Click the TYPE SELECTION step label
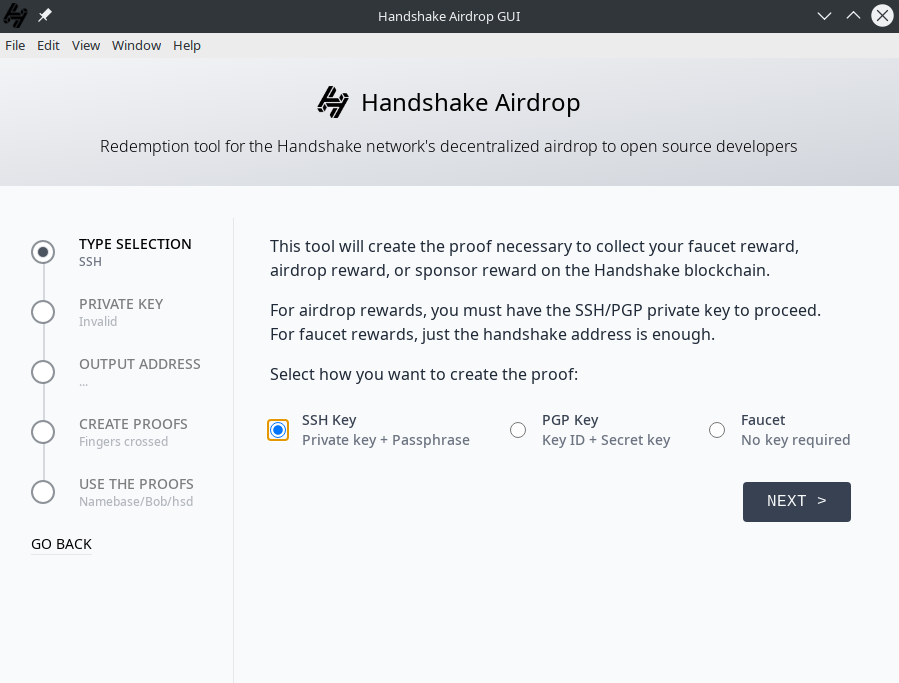This screenshot has height=683, width=899. click(x=135, y=244)
